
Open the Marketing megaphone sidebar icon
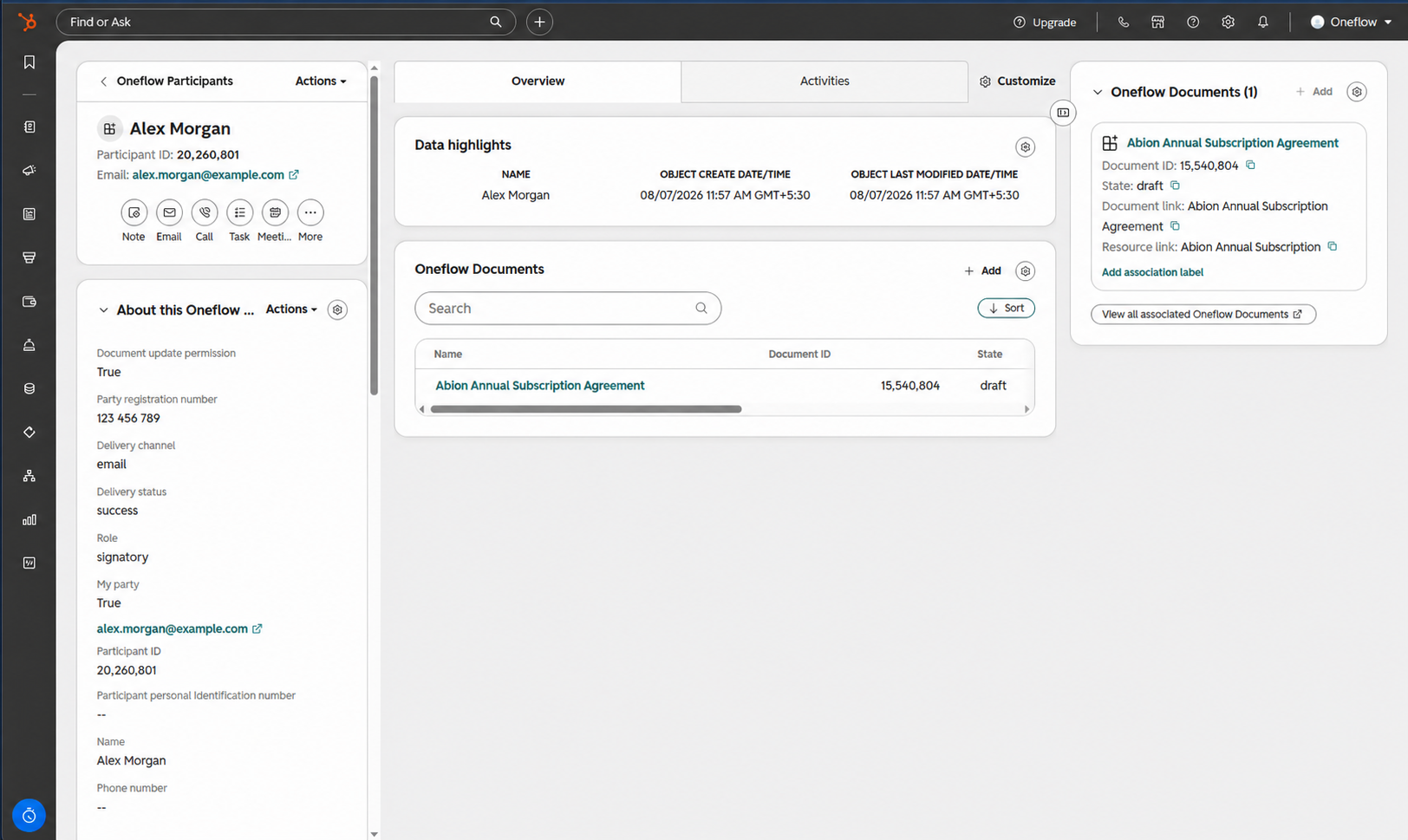click(x=29, y=171)
